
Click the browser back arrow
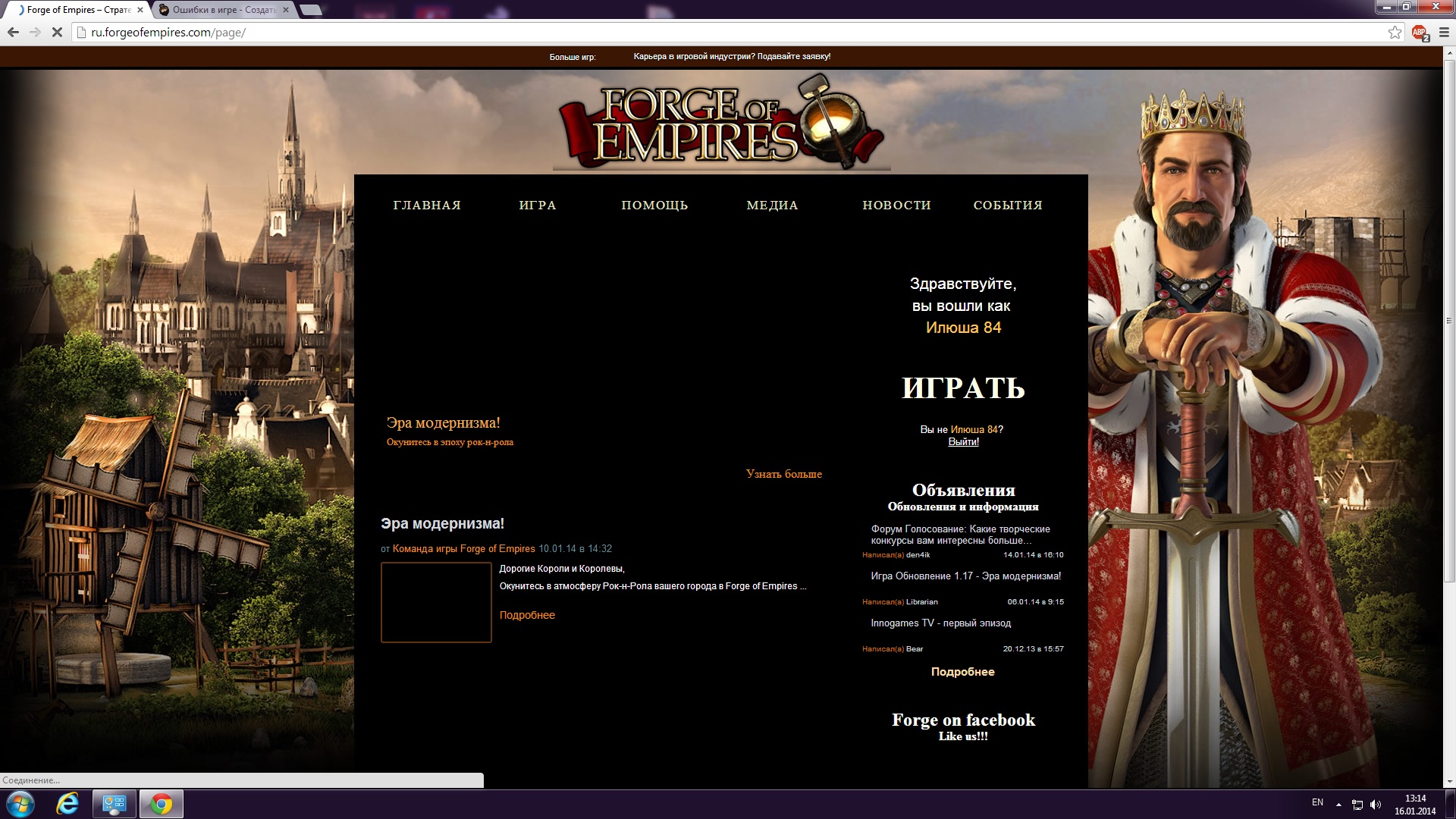13,32
